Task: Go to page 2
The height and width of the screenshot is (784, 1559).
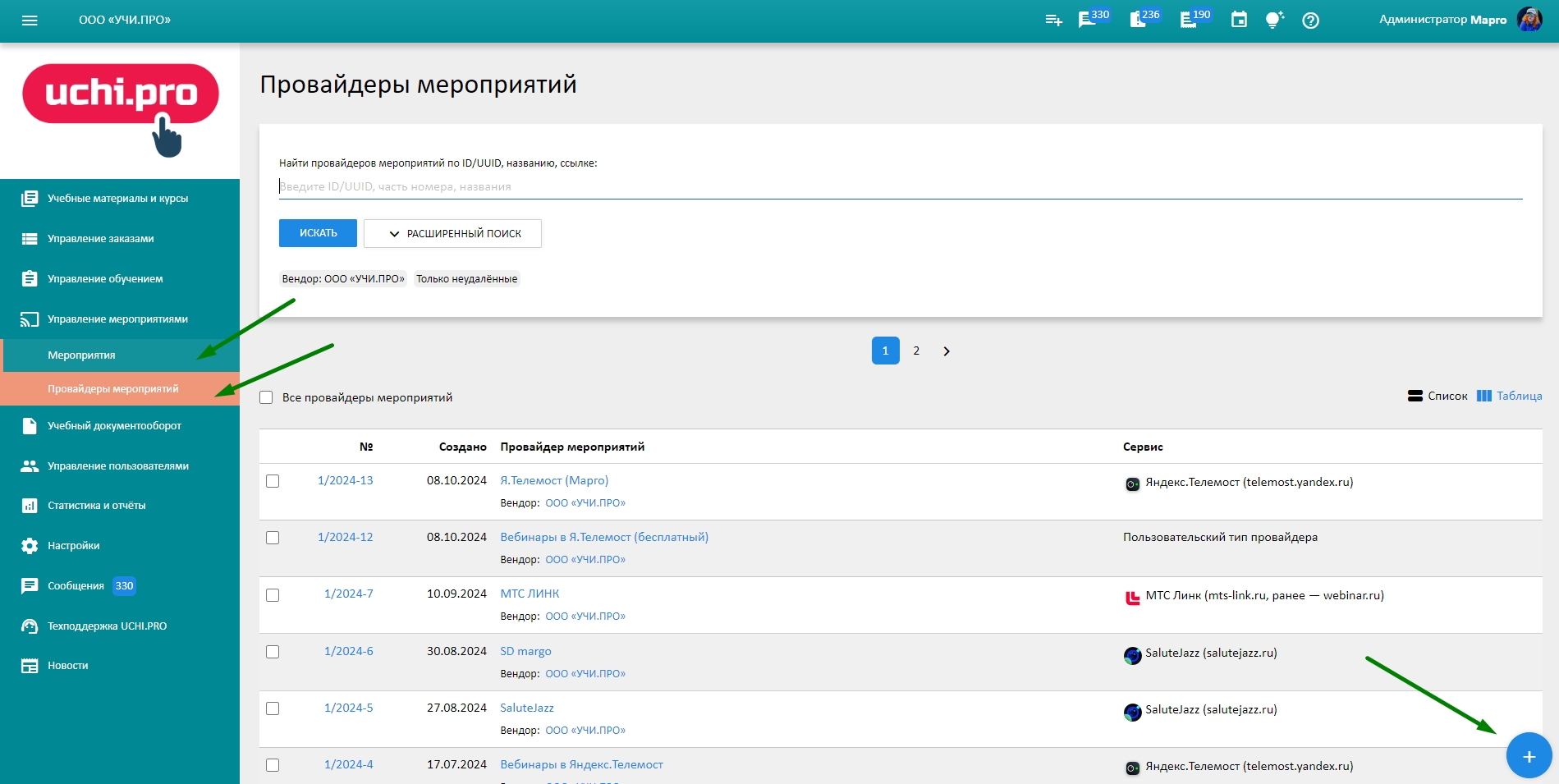Action: coord(916,351)
